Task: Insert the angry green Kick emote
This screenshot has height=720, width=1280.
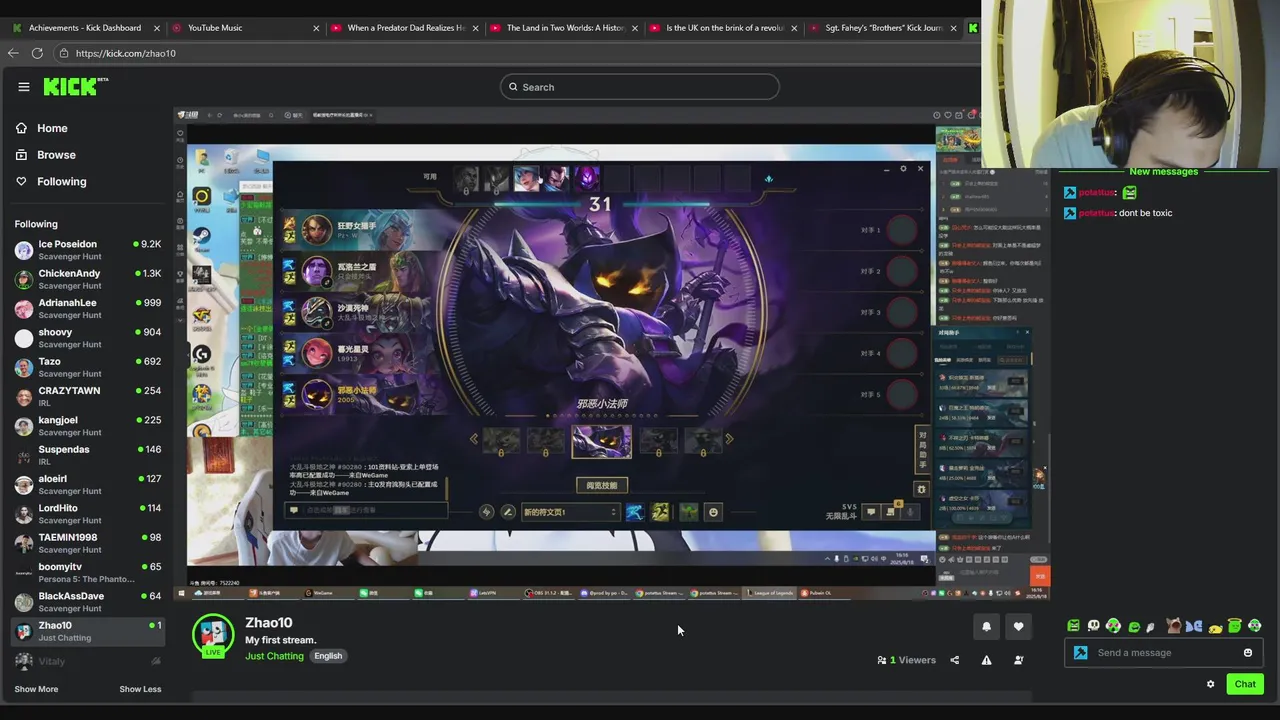Action: pyautogui.click(x=1073, y=626)
